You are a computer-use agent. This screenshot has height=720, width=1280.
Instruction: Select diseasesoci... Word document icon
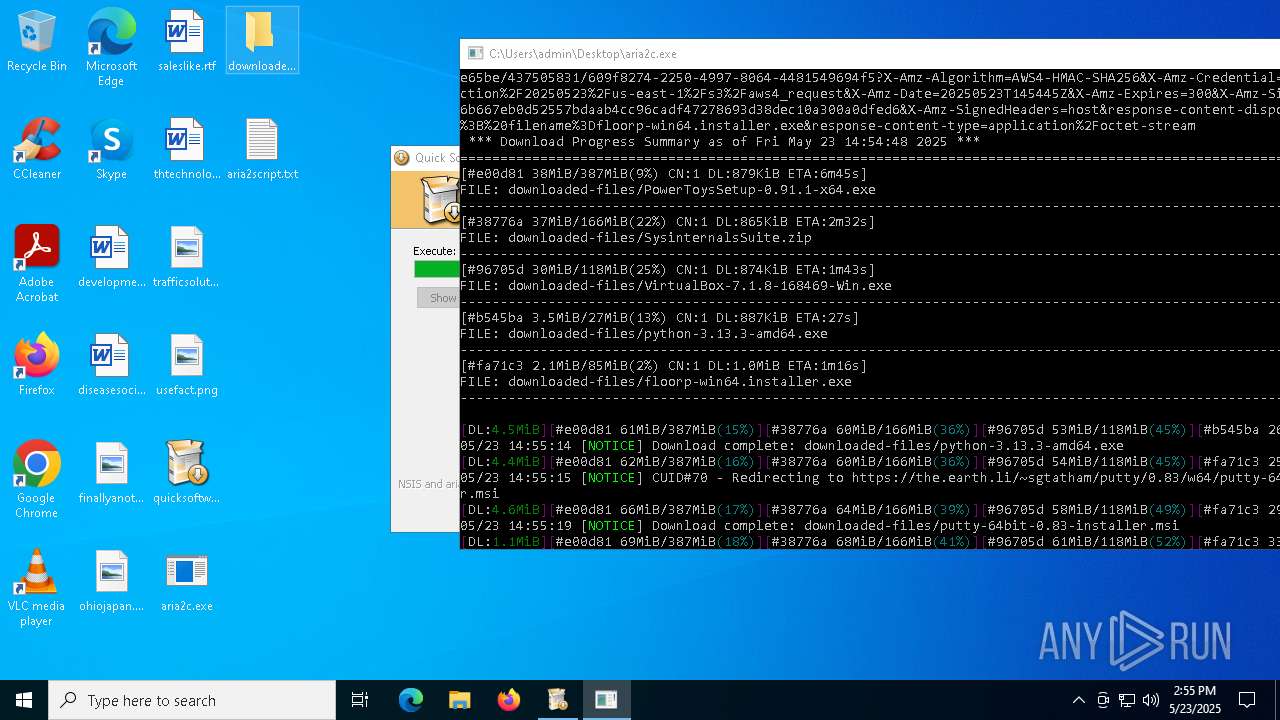point(111,366)
